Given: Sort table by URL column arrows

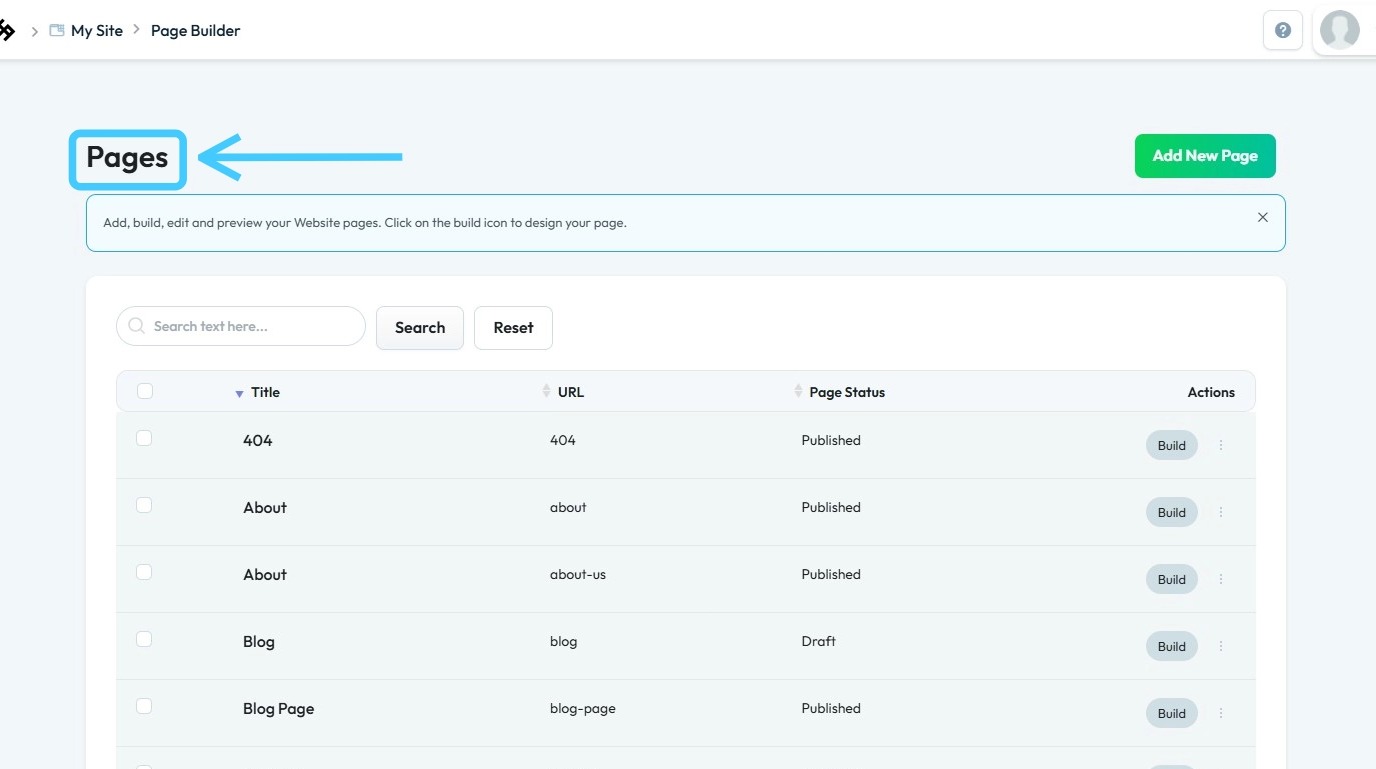Looking at the screenshot, I should (x=546, y=391).
